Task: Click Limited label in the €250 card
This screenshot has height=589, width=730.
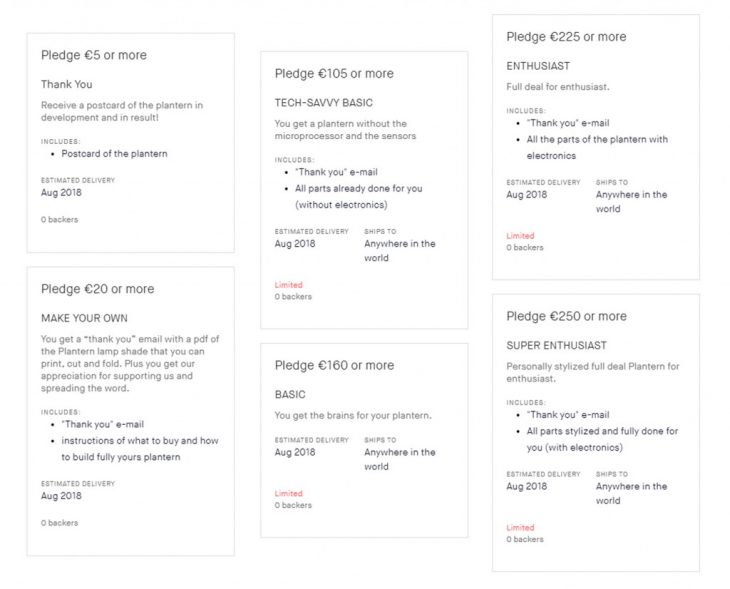Action: 520,528
